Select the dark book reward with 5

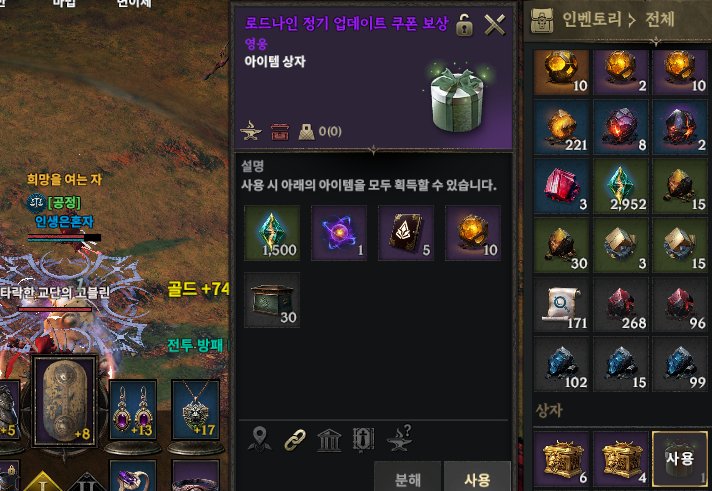click(406, 233)
